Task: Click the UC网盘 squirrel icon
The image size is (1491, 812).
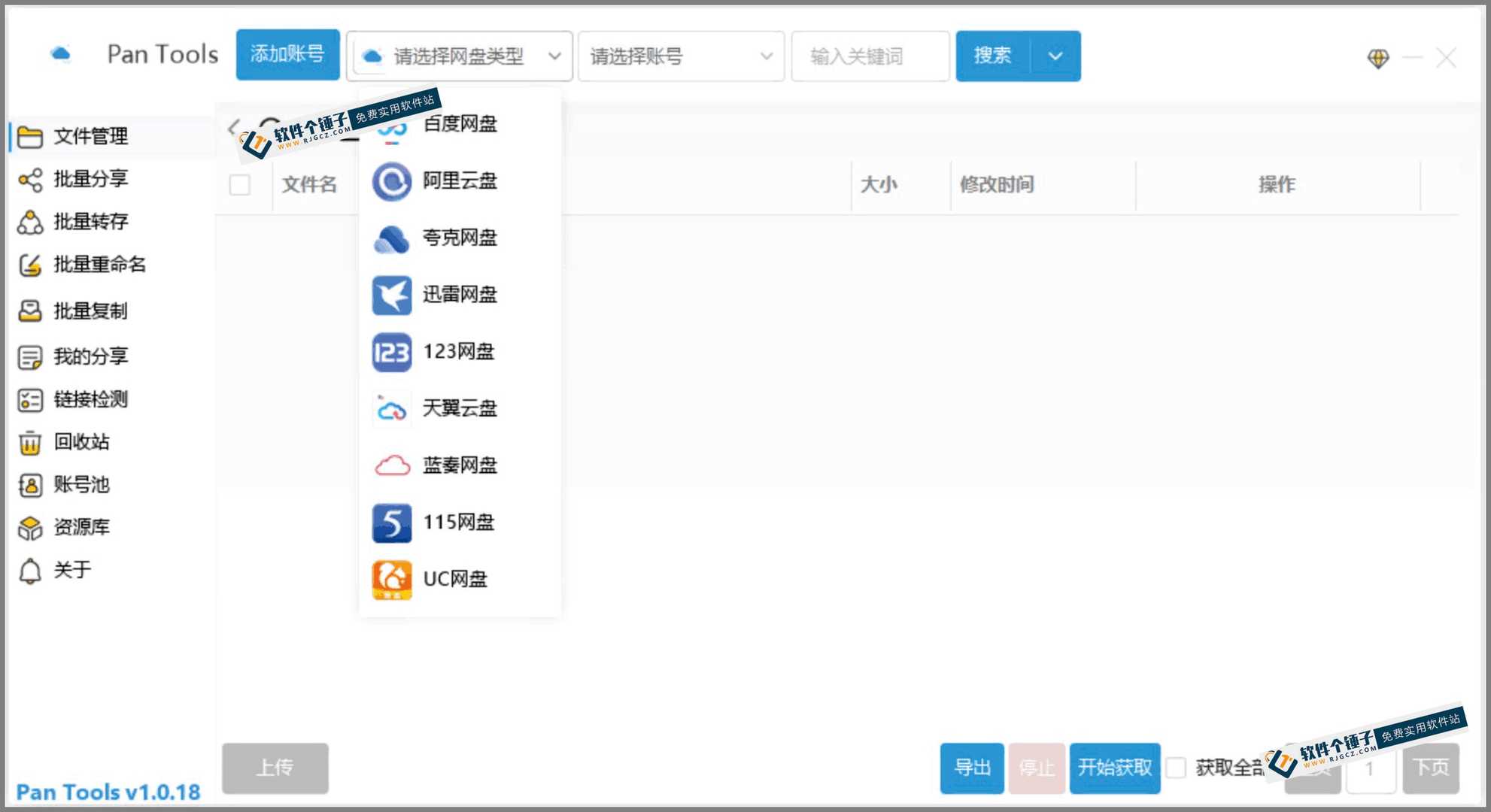Action: [392, 580]
